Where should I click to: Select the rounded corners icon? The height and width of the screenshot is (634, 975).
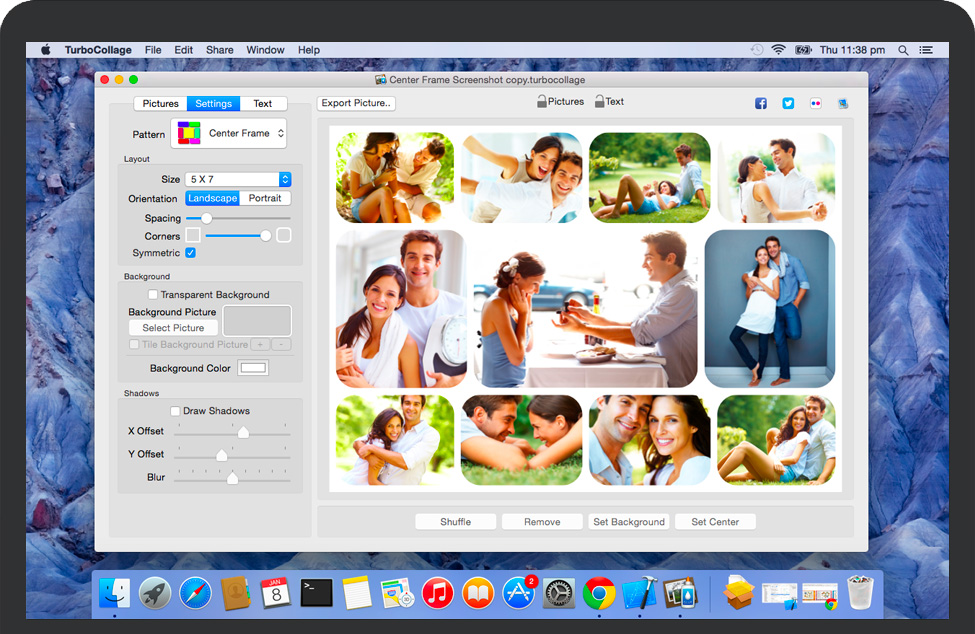[284, 236]
